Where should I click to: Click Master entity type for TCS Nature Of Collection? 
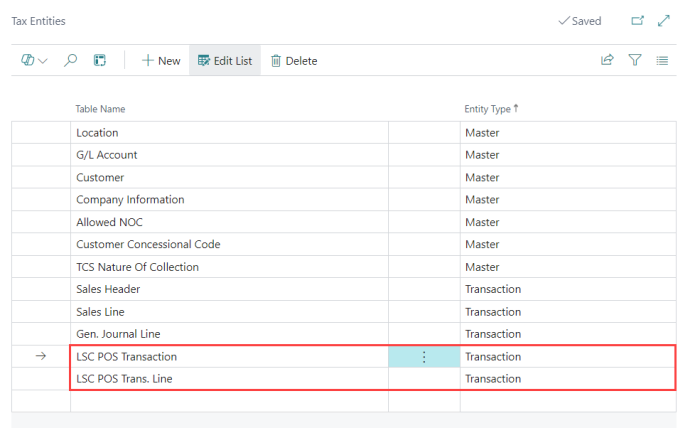click(x=568, y=267)
